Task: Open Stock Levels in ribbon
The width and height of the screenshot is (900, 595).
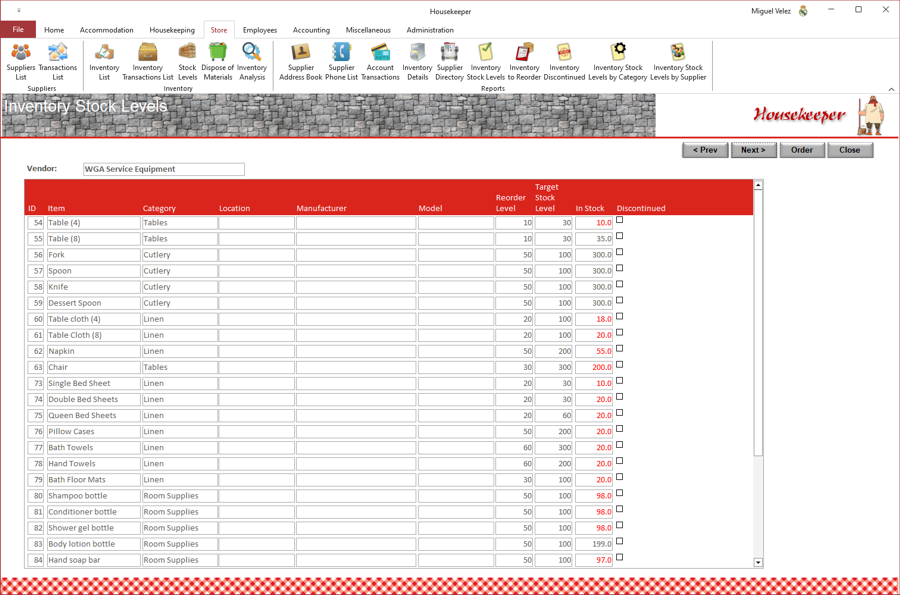Action: 187,61
